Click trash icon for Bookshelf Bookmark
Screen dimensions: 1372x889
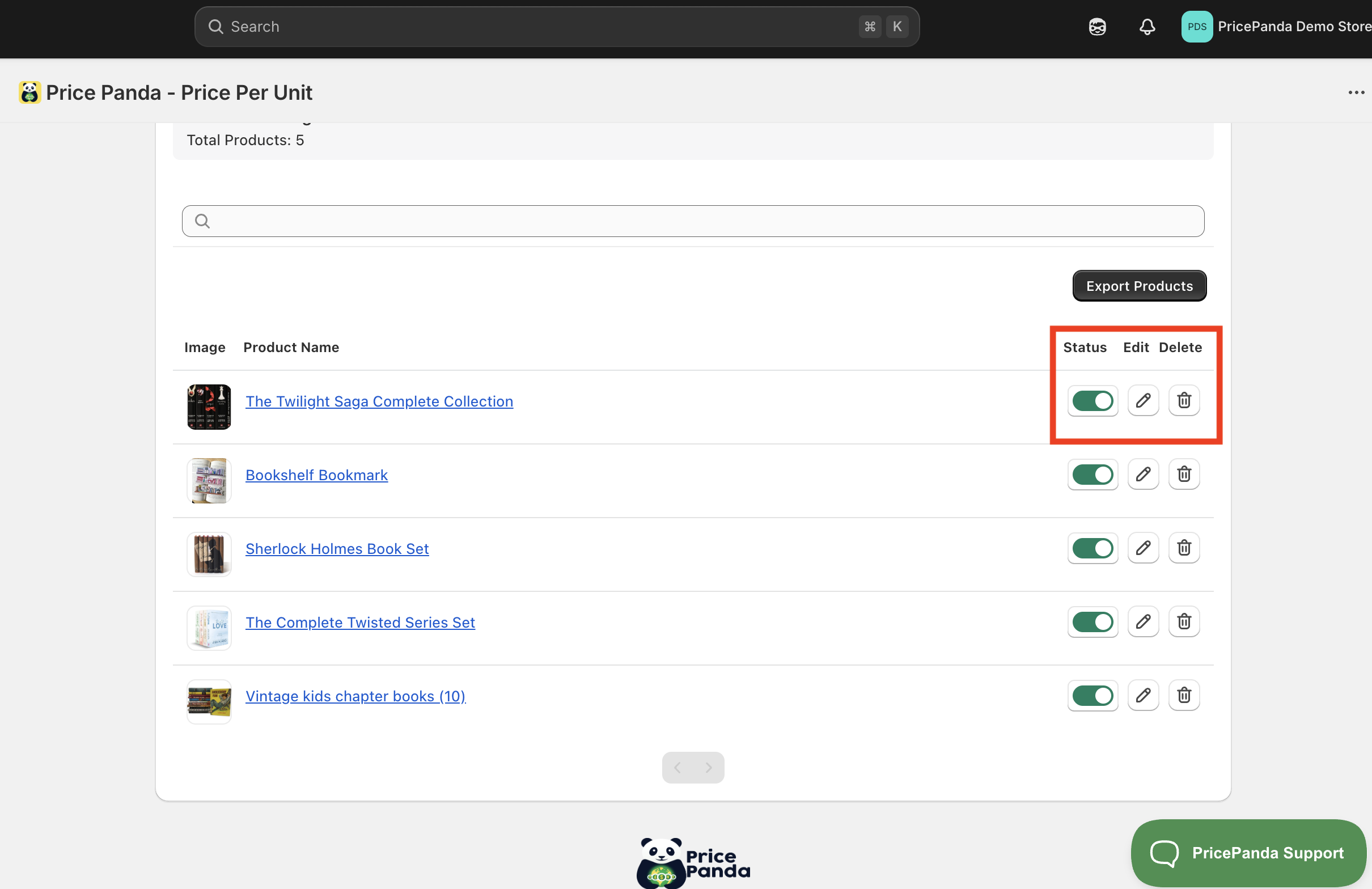pyautogui.click(x=1184, y=474)
